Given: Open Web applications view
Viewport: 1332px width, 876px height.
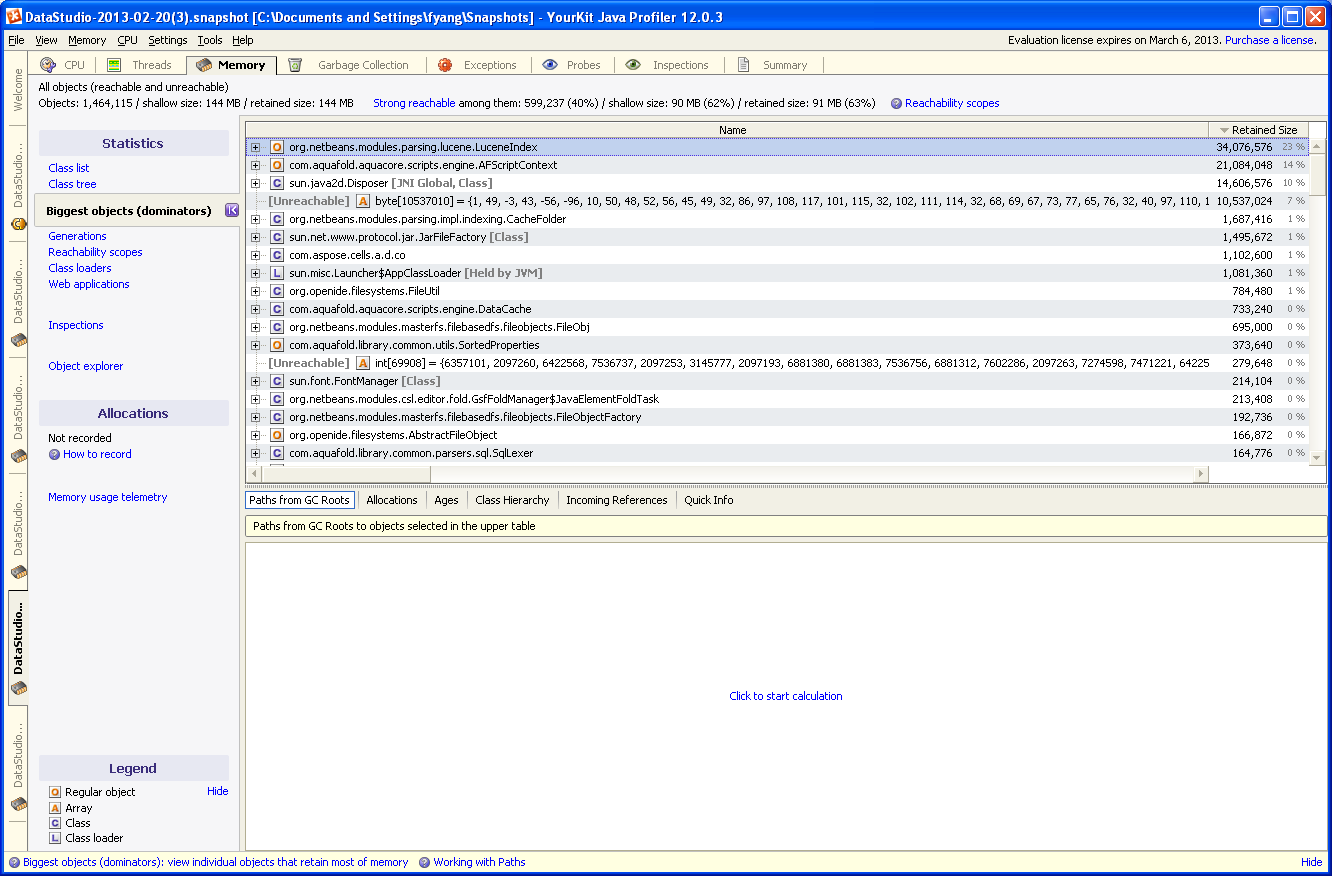Looking at the screenshot, I should click(x=89, y=284).
